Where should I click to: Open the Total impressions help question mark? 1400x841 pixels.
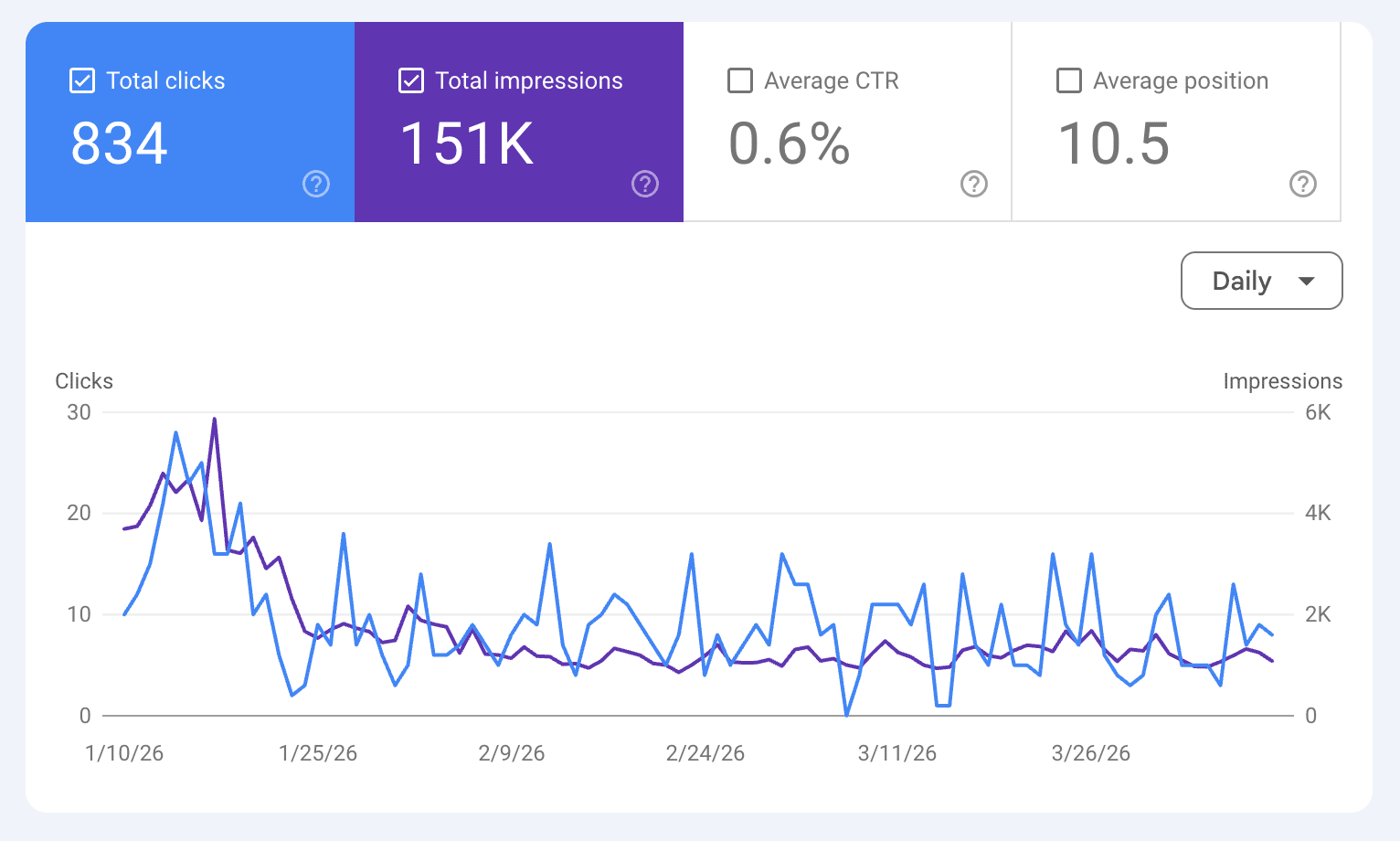(645, 184)
